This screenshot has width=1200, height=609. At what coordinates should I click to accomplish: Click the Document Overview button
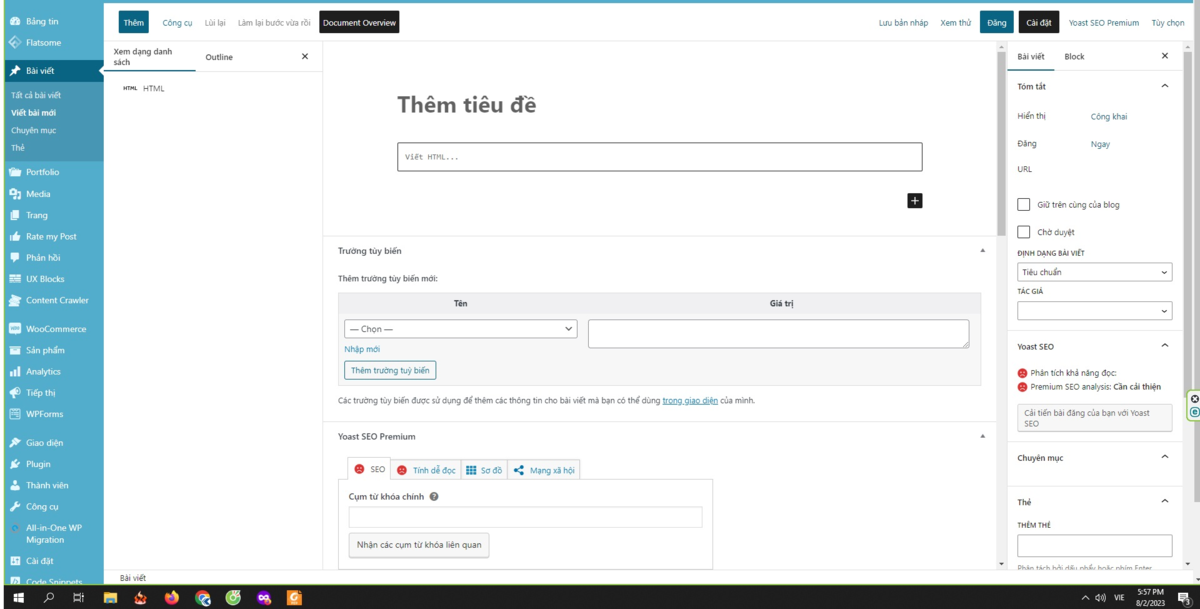click(360, 22)
